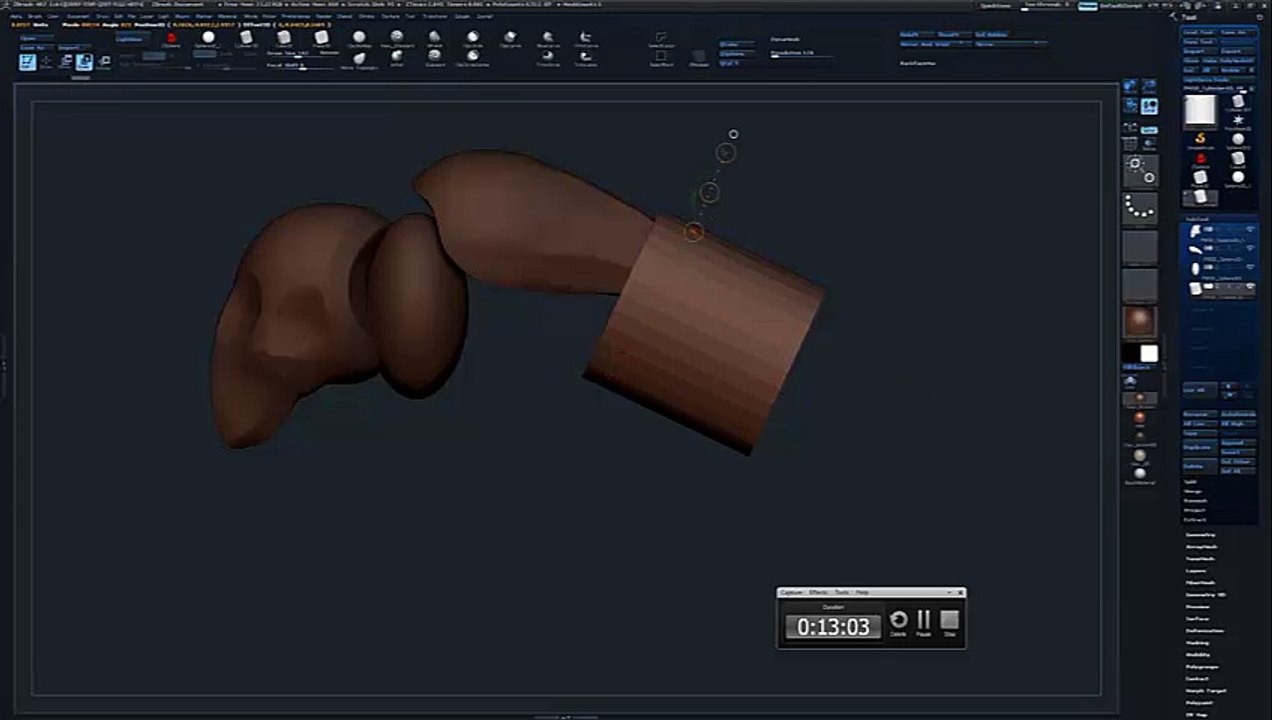
Task: Open the brown material sphere picker
Action: tap(1140, 322)
